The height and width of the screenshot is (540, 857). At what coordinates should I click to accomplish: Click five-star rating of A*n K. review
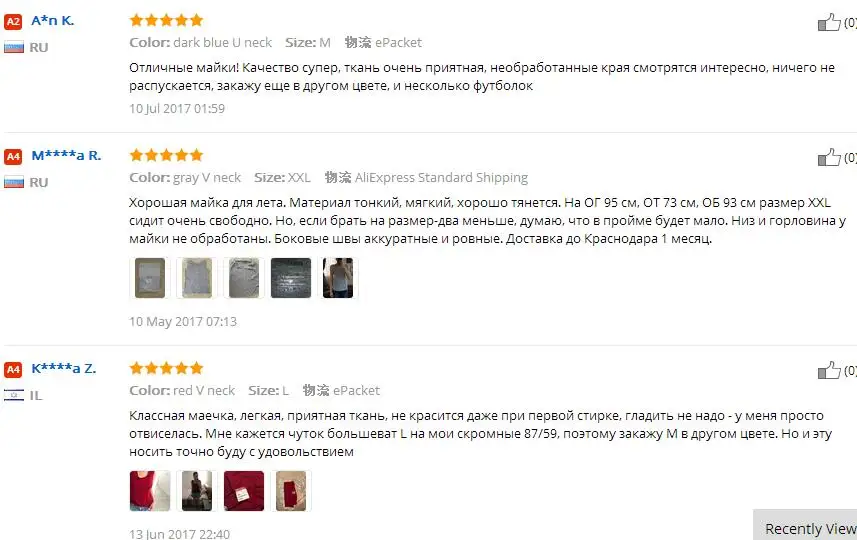166,21
